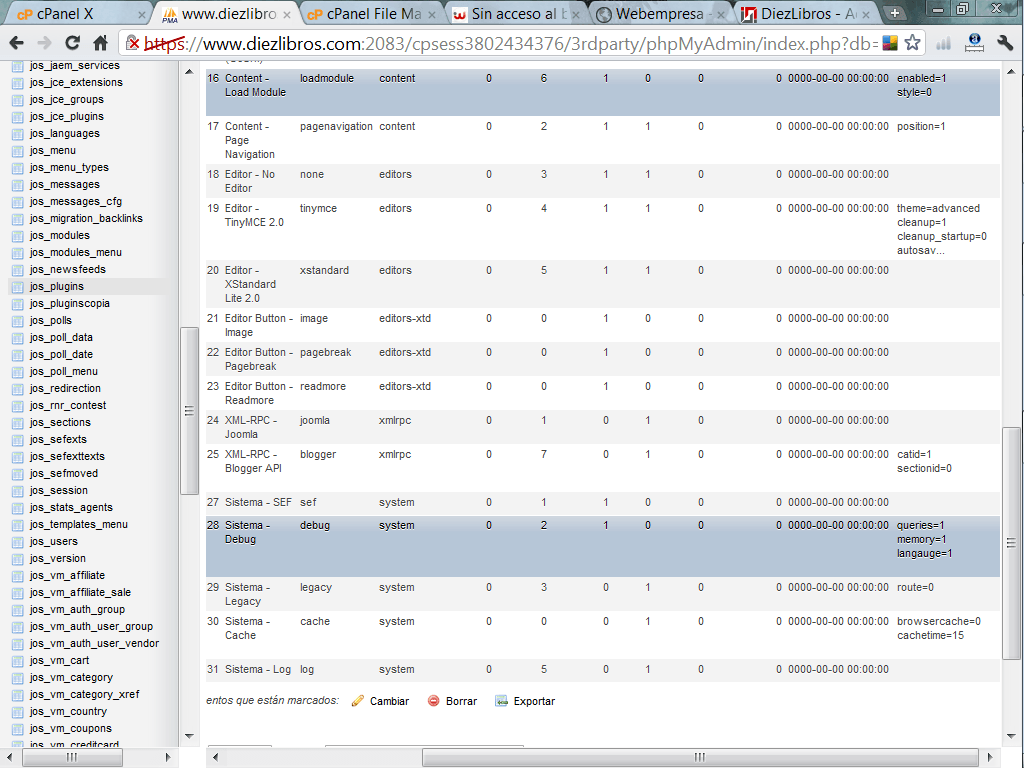The image size is (1024, 768).
Task: Switch to the cPanel X tab
Action: [75, 14]
